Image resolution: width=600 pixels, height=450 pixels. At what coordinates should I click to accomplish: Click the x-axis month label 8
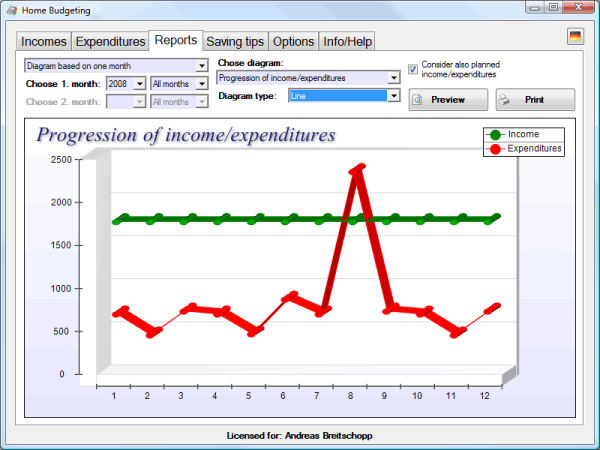[350, 396]
